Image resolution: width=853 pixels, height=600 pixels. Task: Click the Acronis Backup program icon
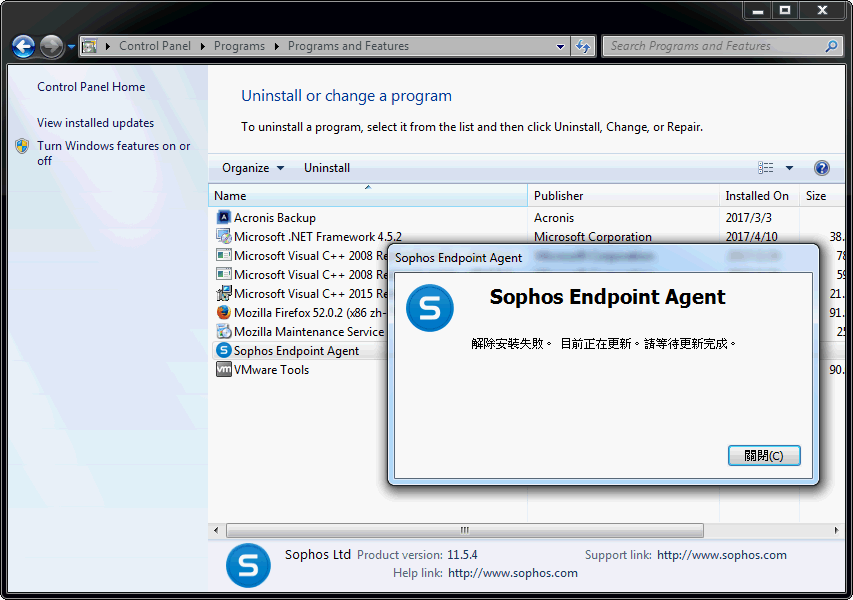point(224,218)
